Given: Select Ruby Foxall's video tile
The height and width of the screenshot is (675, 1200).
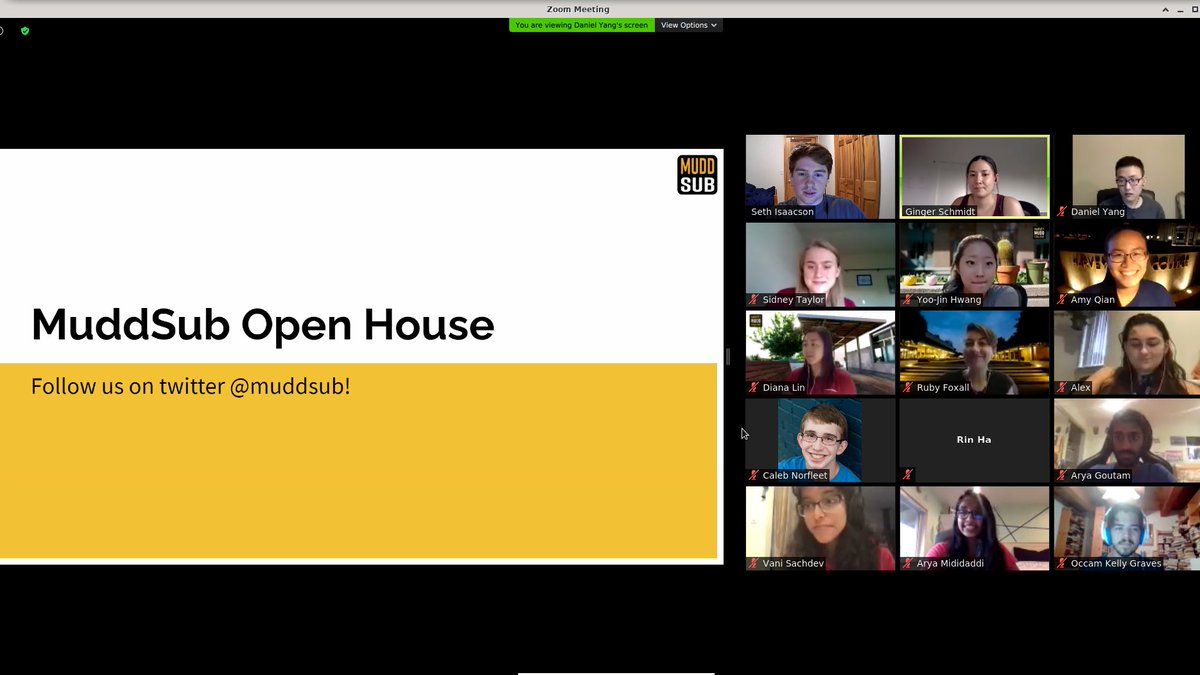Looking at the screenshot, I should (x=974, y=353).
